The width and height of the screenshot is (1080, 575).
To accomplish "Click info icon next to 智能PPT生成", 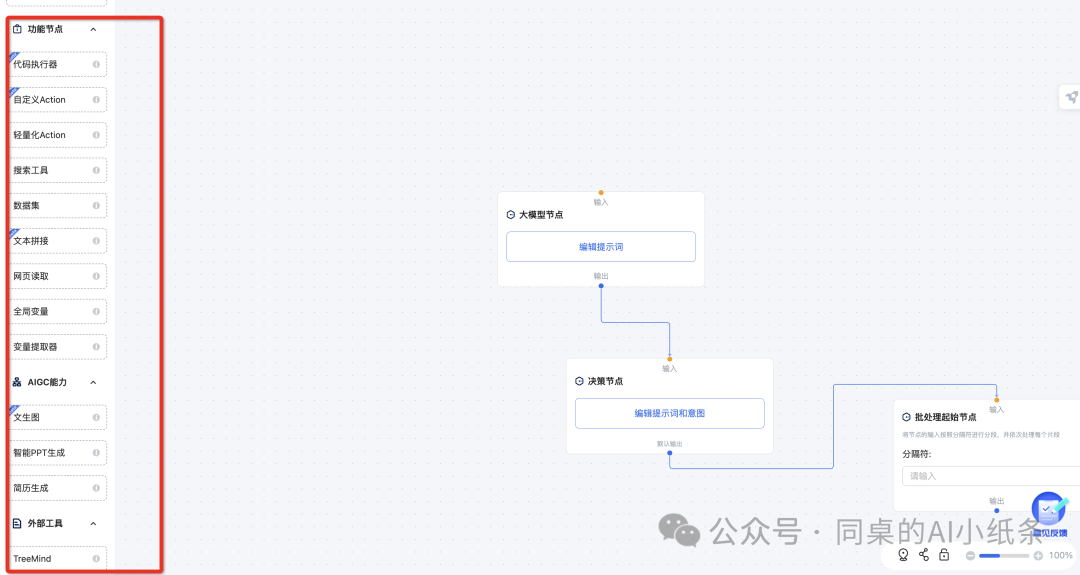I will pyautogui.click(x=96, y=453).
